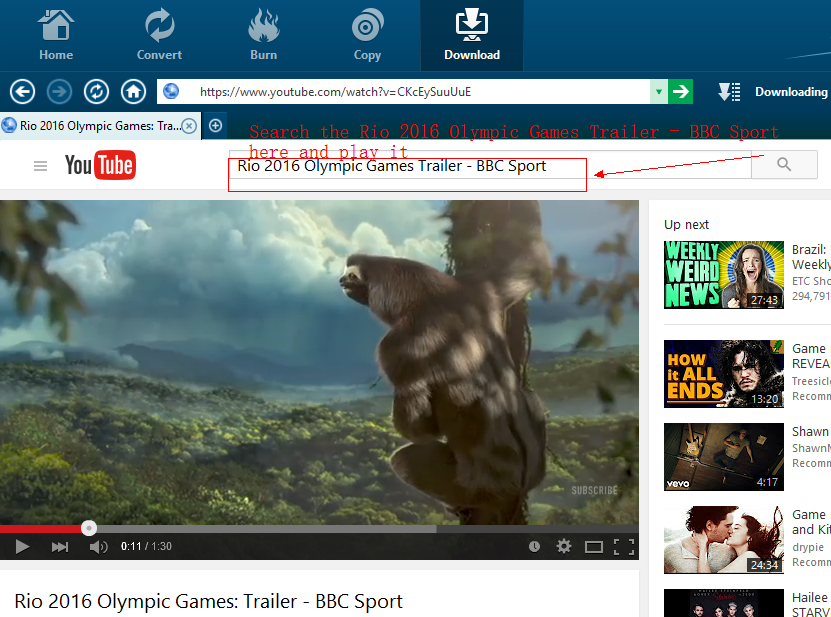The height and width of the screenshot is (617, 831).
Task: Select the Download module tab
Action: tap(472, 35)
